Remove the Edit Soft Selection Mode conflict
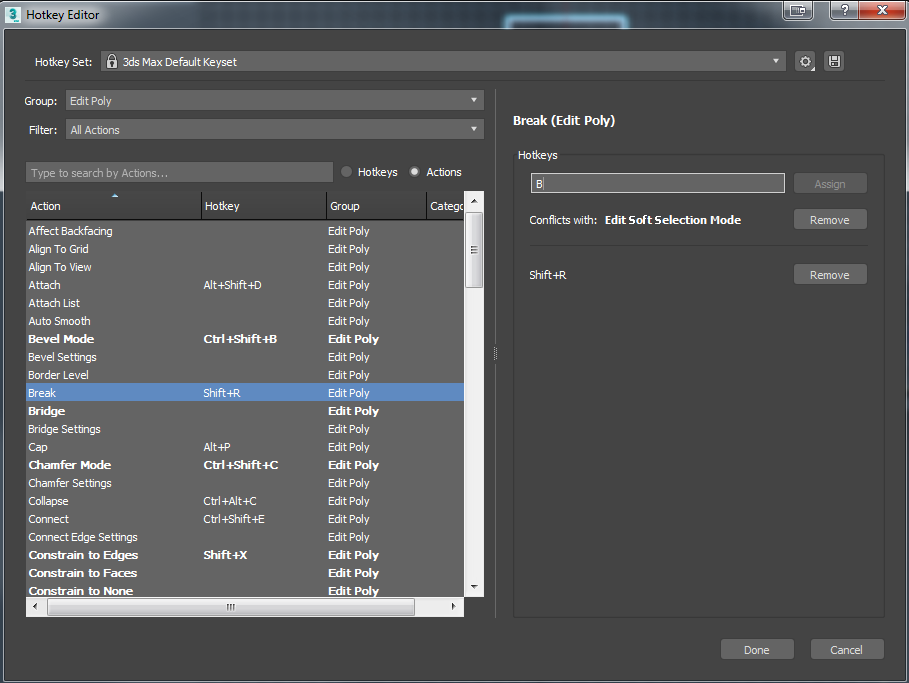 click(830, 219)
